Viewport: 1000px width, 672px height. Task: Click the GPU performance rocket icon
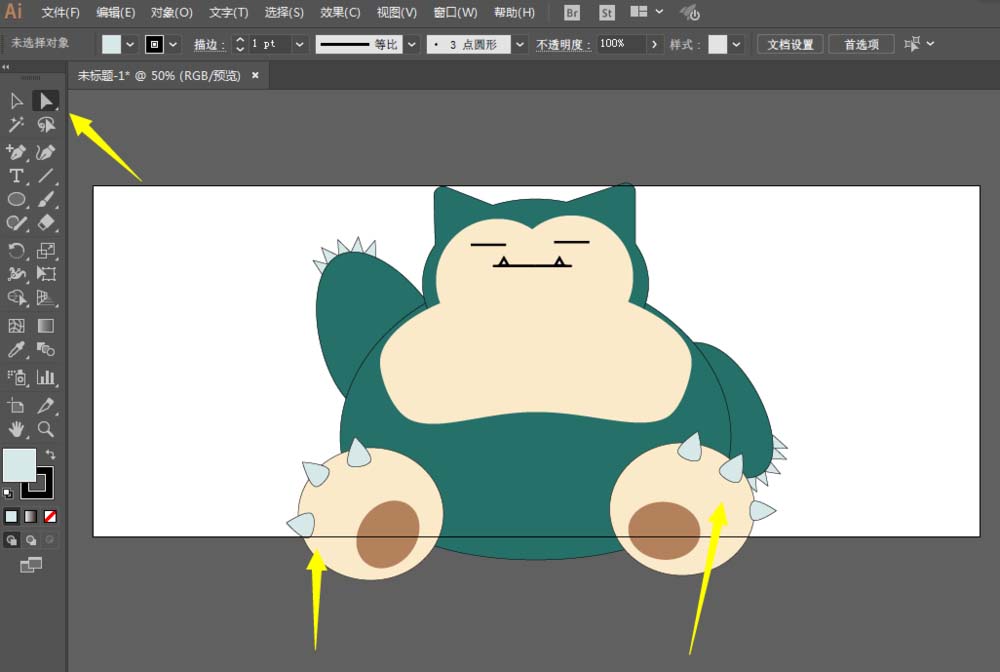690,12
